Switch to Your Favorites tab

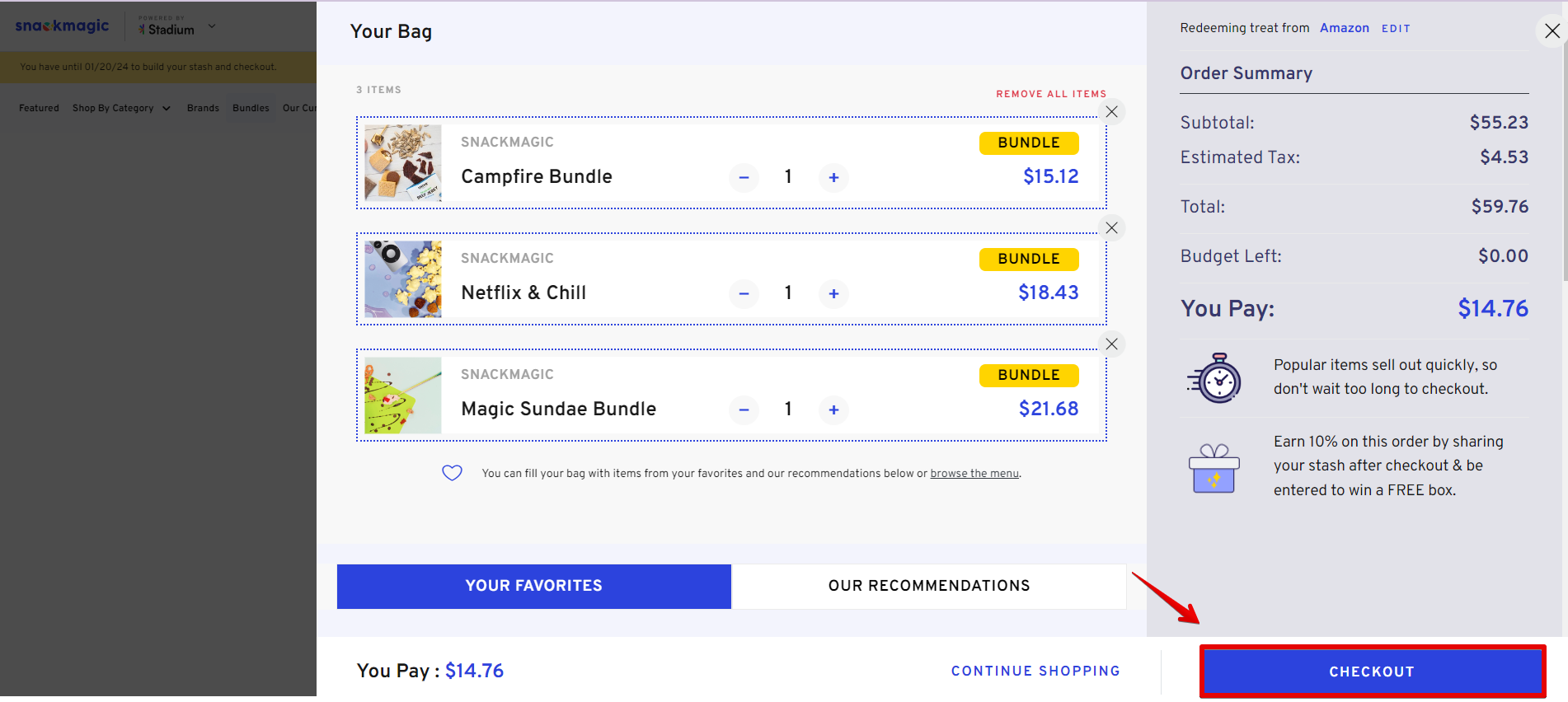(x=534, y=586)
